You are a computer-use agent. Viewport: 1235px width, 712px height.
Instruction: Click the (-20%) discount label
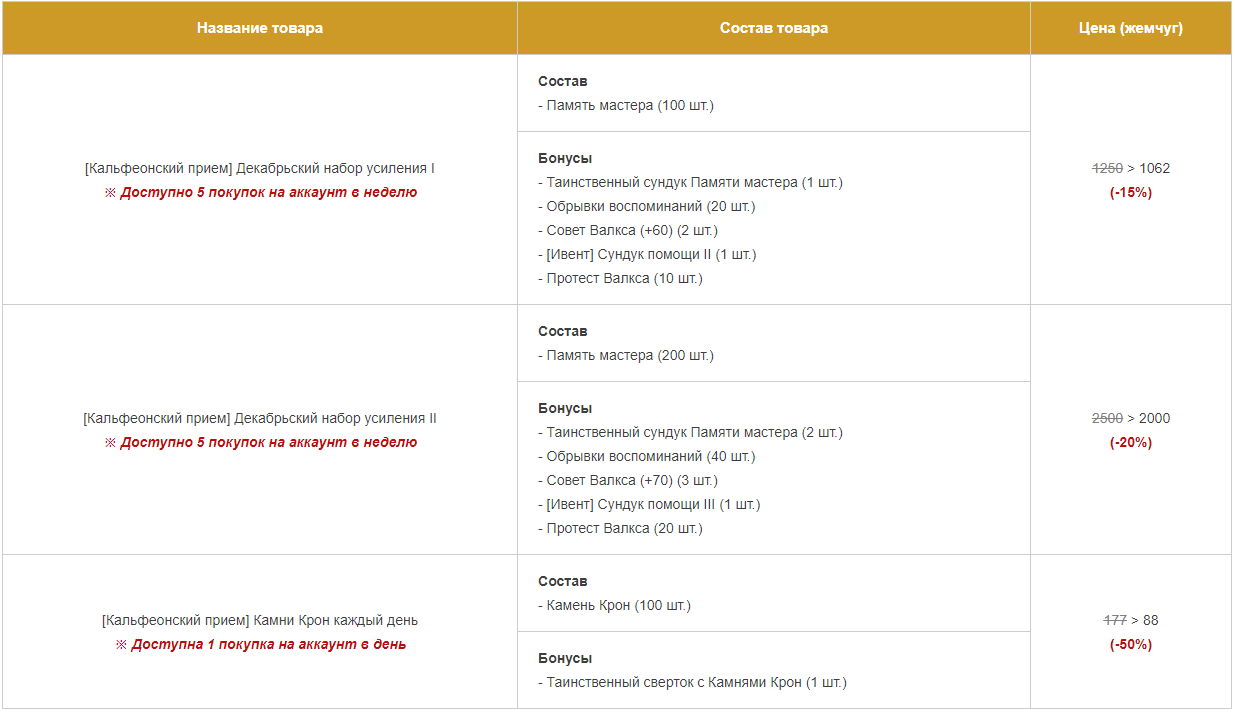(1131, 442)
